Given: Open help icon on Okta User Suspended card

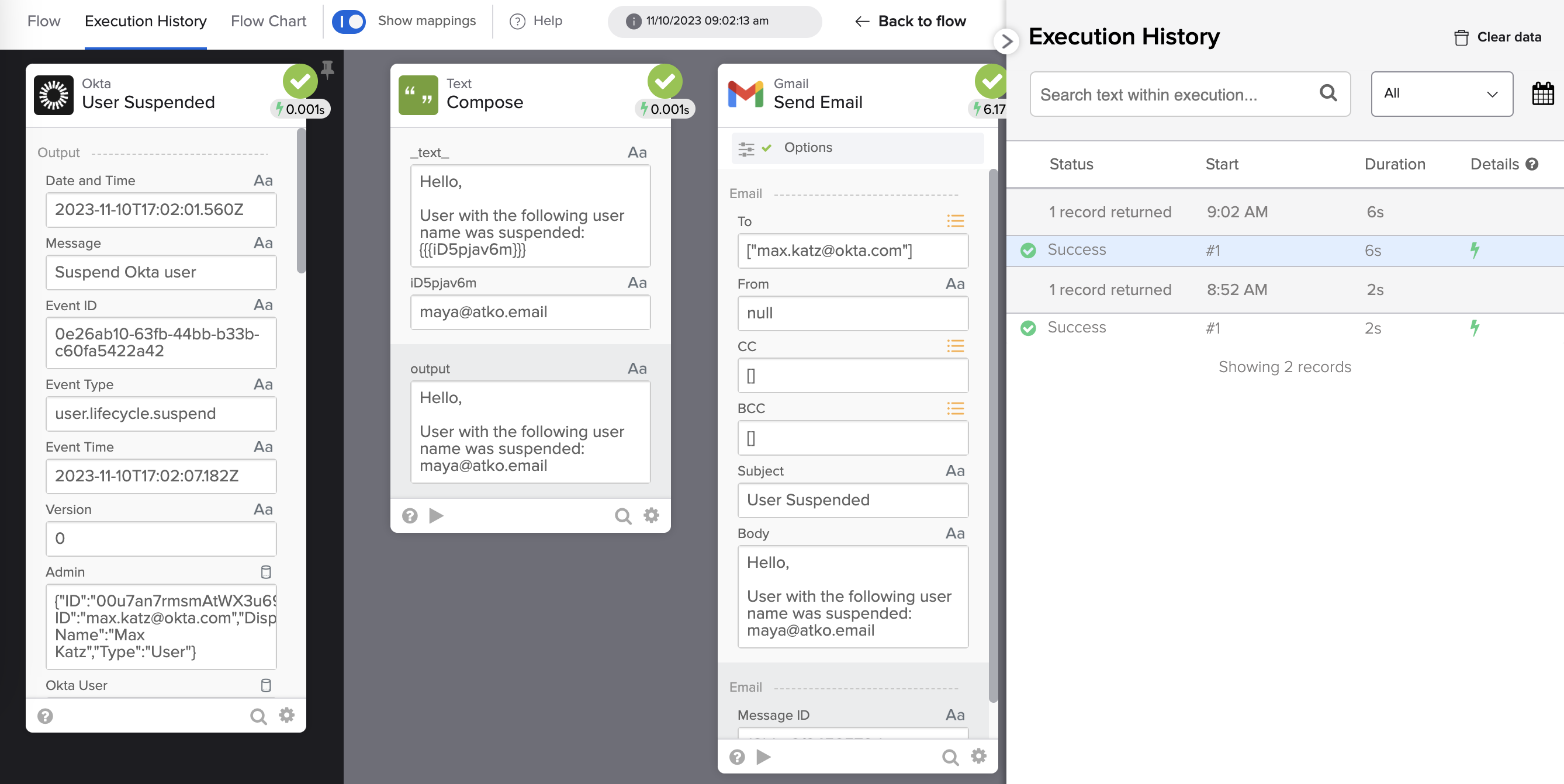Looking at the screenshot, I should (46, 716).
